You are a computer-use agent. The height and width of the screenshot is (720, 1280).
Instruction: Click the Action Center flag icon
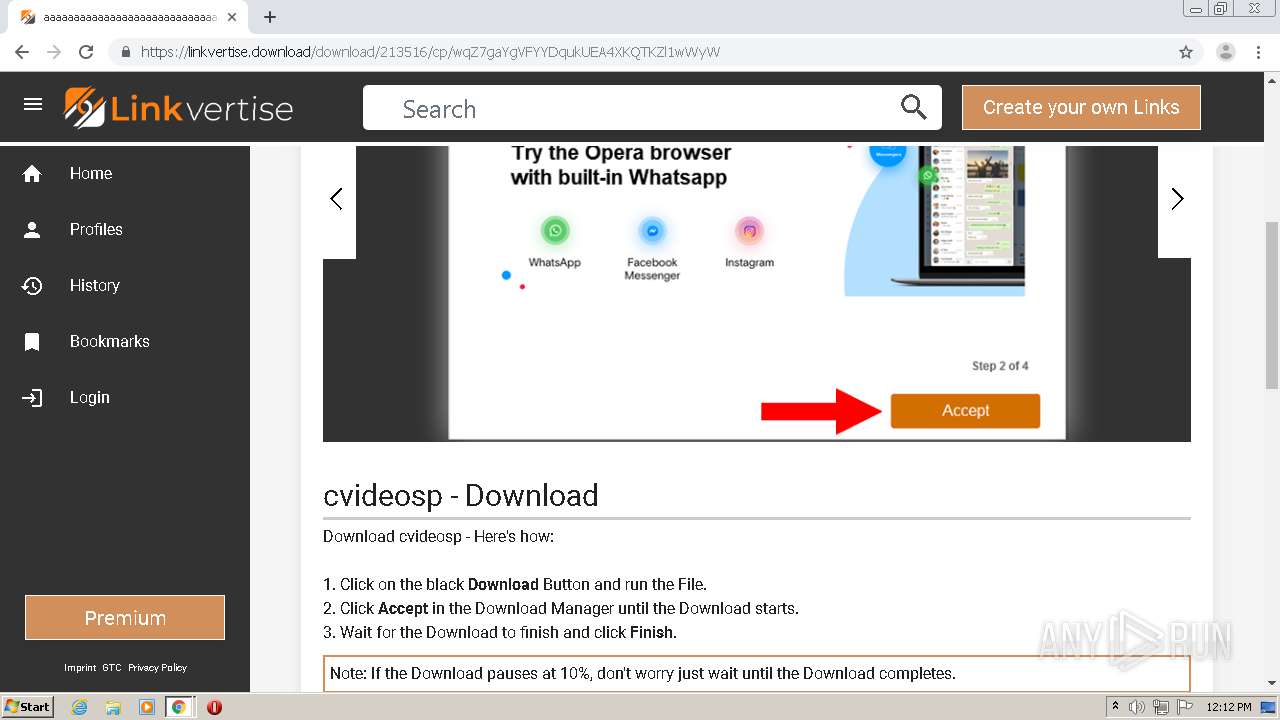(x=1185, y=707)
